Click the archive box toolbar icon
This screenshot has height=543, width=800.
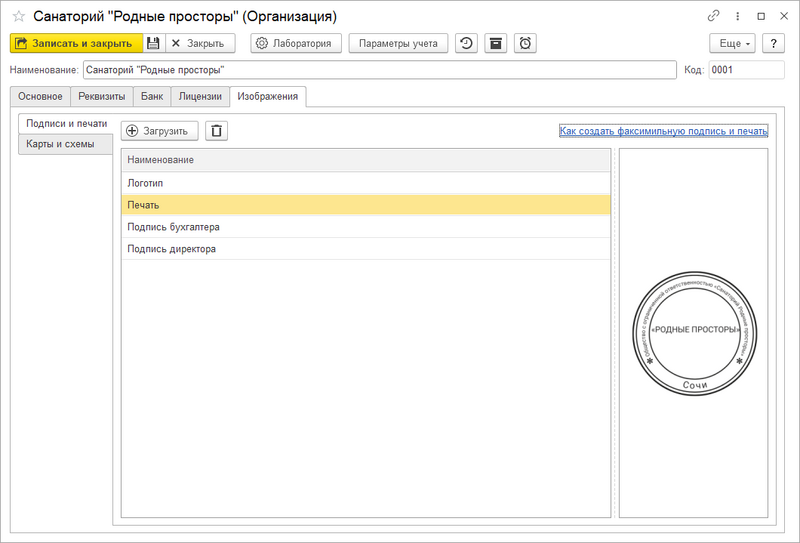coord(495,43)
